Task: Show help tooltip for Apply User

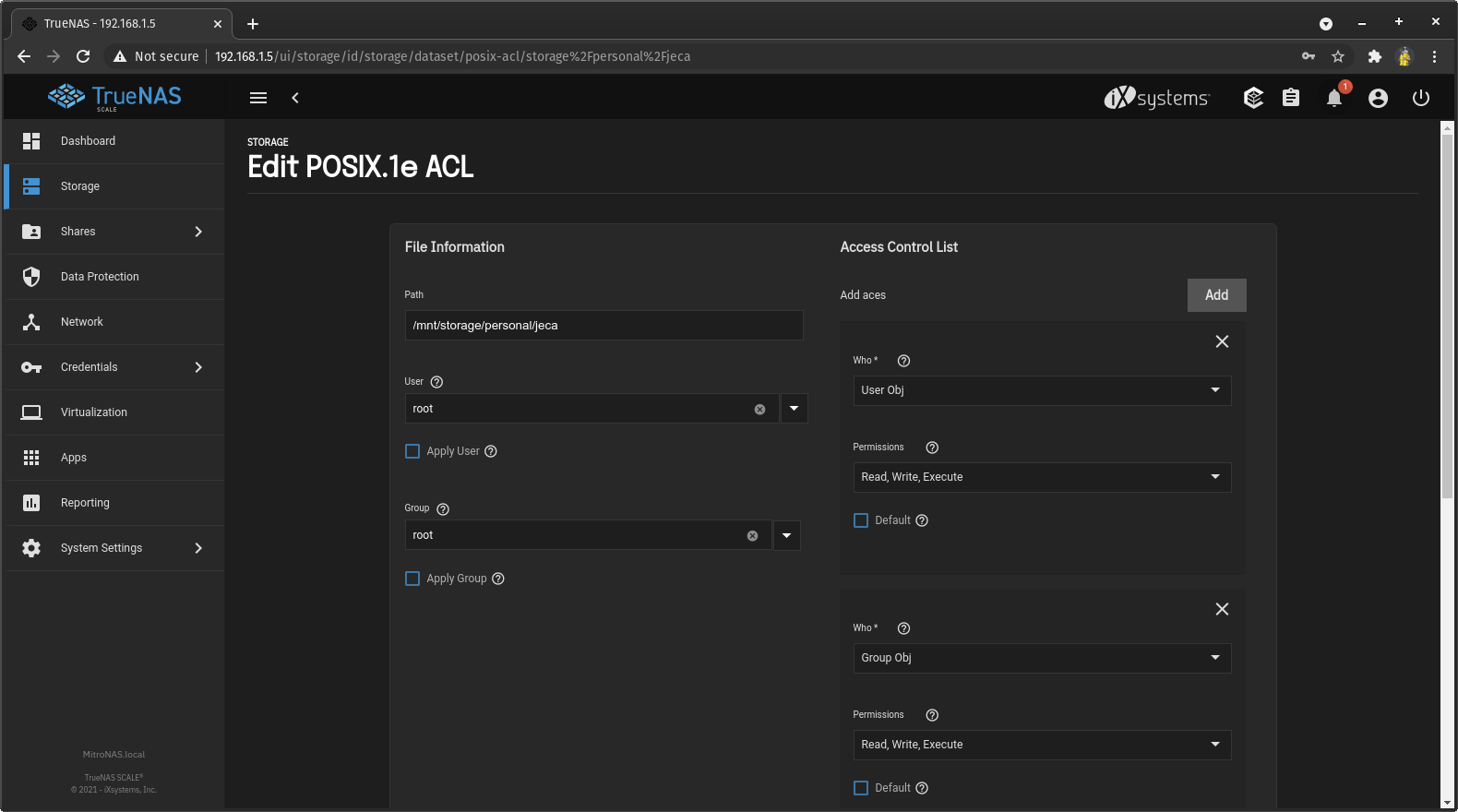Action: click(491, 451)
